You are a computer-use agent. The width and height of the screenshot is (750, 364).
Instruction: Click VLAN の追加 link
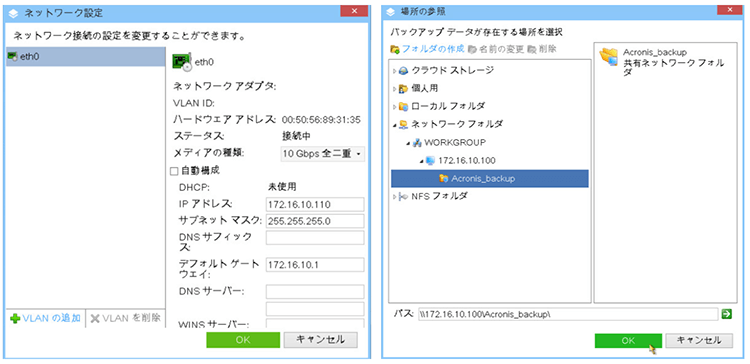51,318
